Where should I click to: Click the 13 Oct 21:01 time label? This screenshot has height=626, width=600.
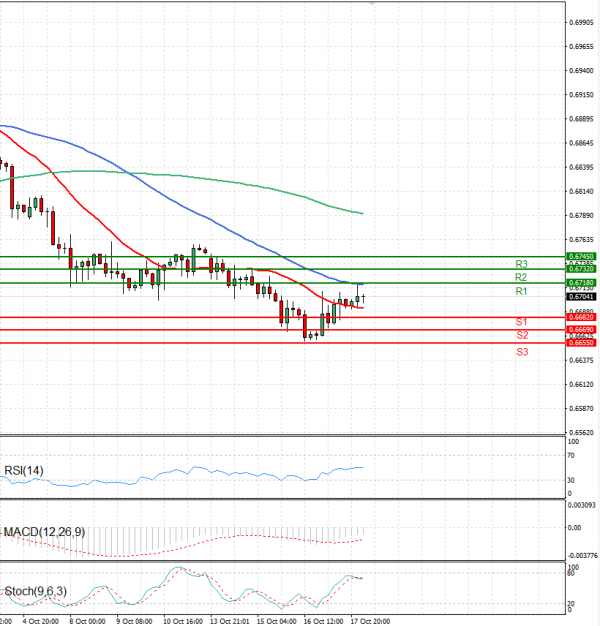click(230, 621)
